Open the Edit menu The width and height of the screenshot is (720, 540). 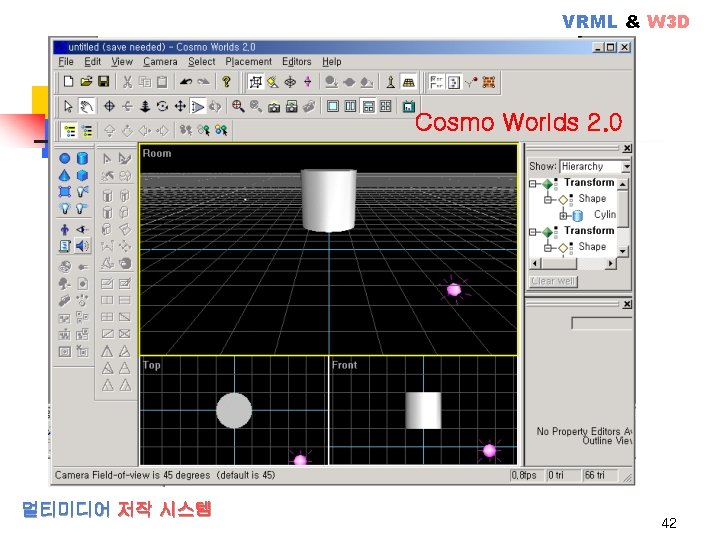pos(92,62)
